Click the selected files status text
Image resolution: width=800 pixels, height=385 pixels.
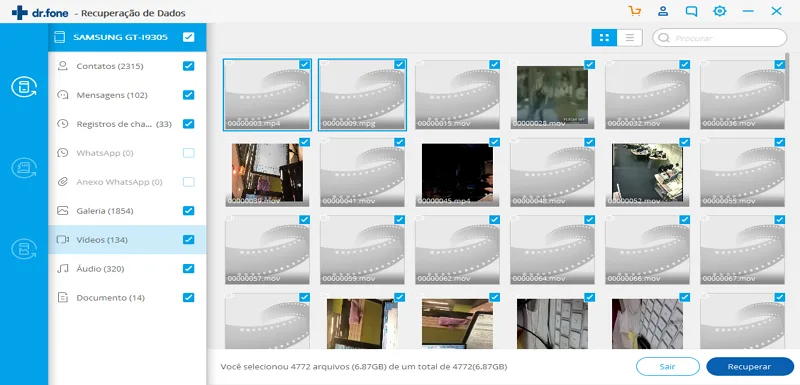364,367
